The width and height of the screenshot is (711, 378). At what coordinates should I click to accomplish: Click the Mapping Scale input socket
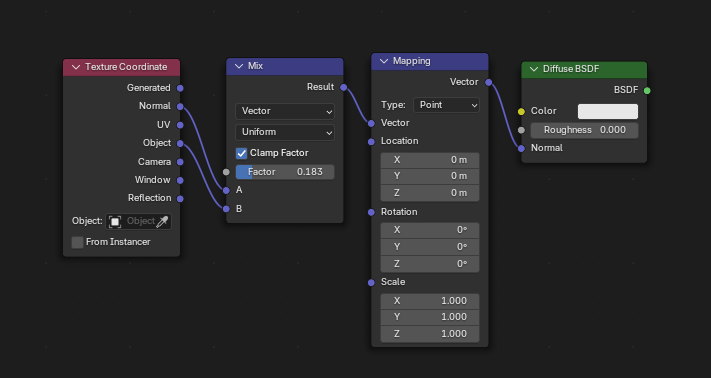pyautogui.click(x=371, y=282)
